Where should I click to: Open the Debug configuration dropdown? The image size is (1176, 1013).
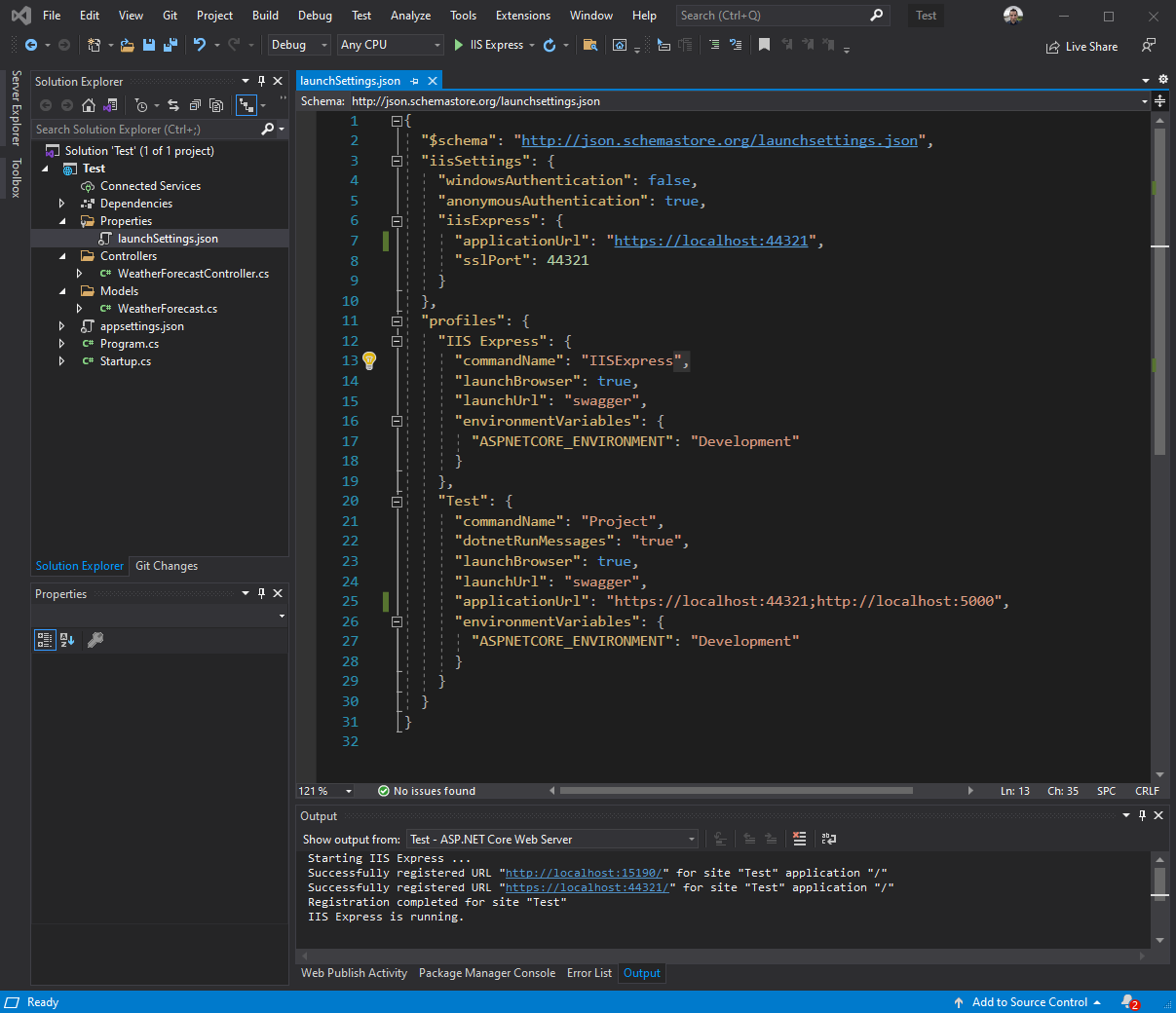[x=299, y=45]
